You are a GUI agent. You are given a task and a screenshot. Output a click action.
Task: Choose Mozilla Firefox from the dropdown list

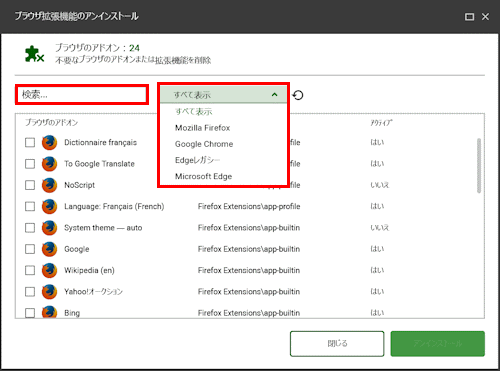click(x=203, y=128)
